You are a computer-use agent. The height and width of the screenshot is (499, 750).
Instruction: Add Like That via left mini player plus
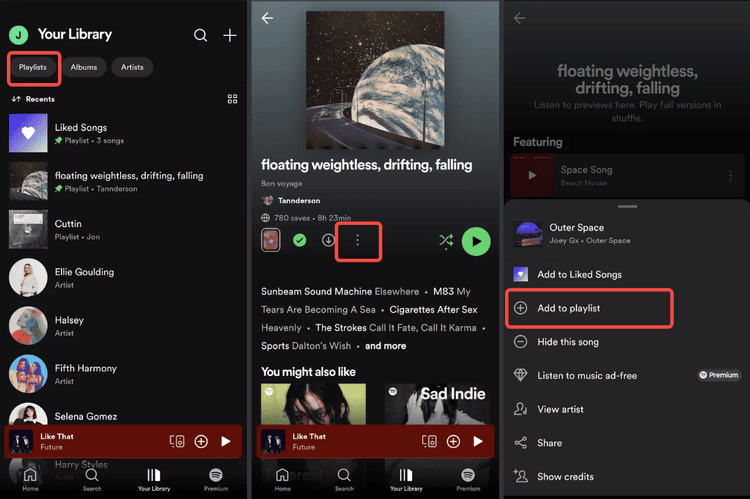pos(201,441)
